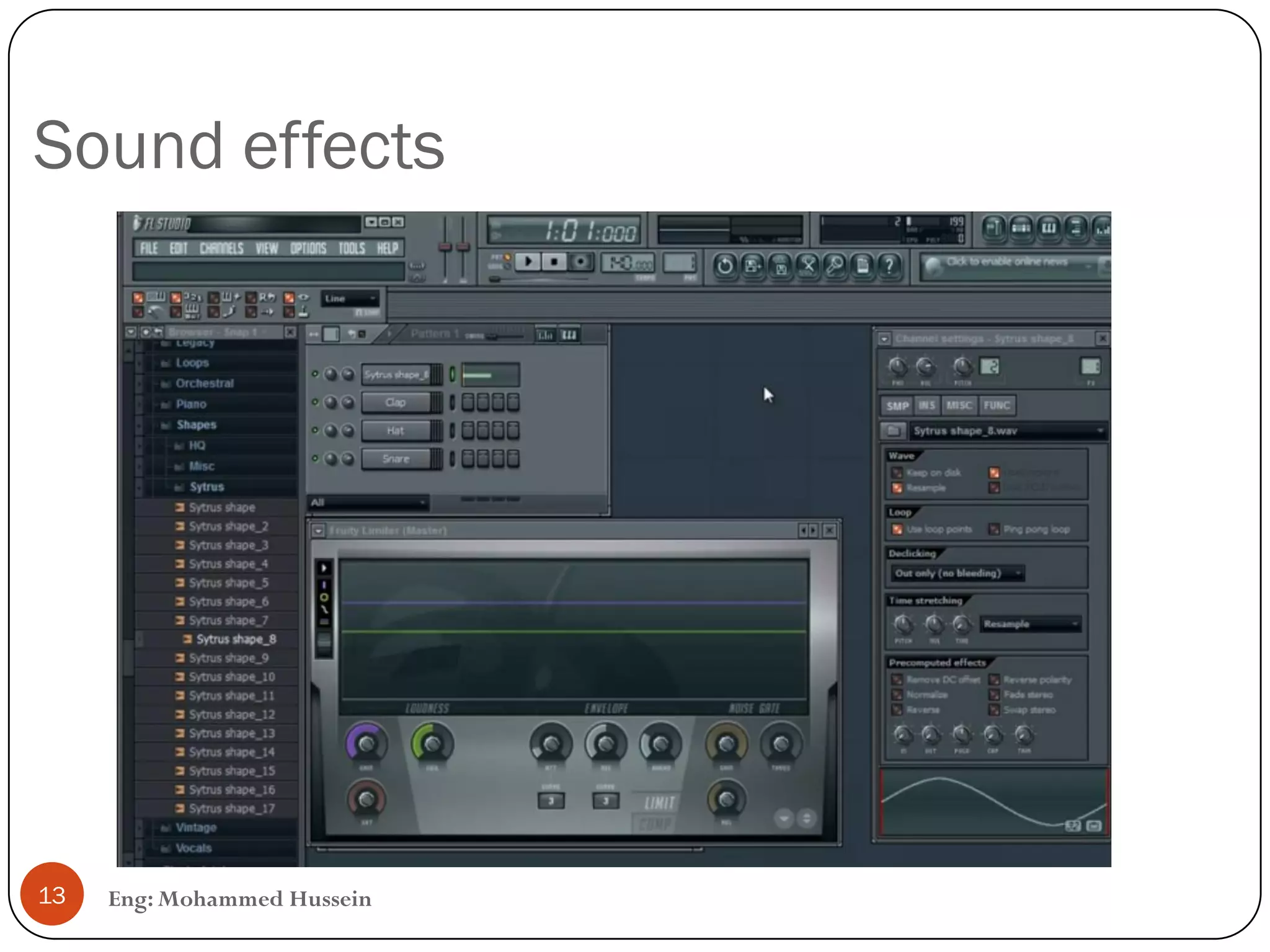Image resolution: width=1270 pixels, height=952 pixels.
Task: Open the Line snap dropdown
Action: [x=350, y=299]
